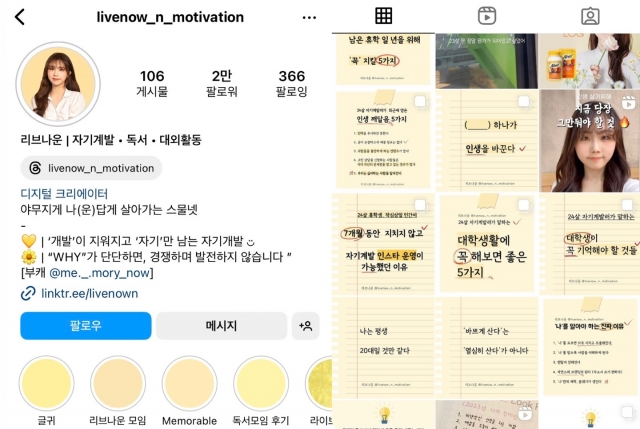
Task: Tap the add-person suggestion icon button
Action: (305, 326)
